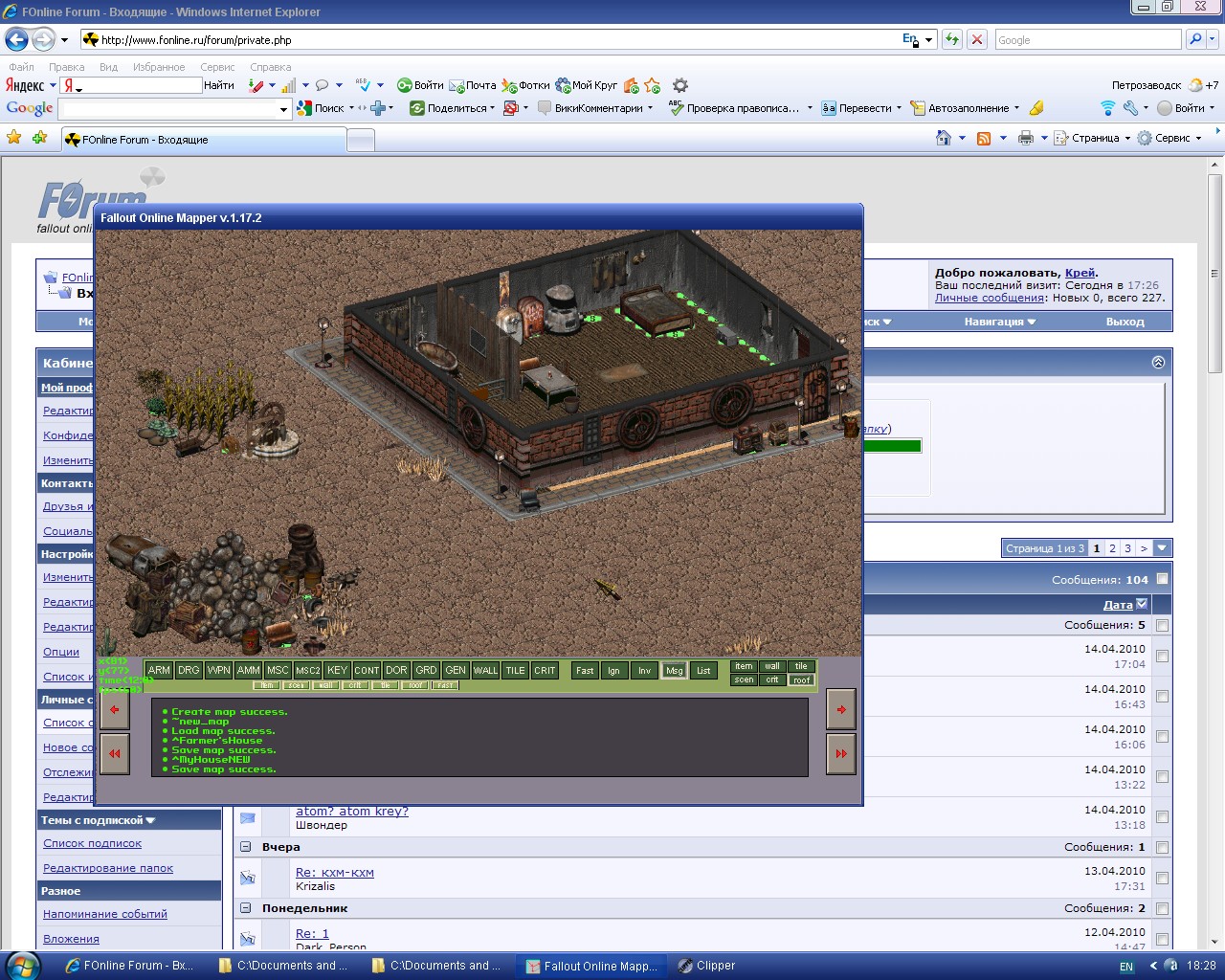Open the Re: кхм-кхм message
1225x980 pixels.
click(334, 872)
